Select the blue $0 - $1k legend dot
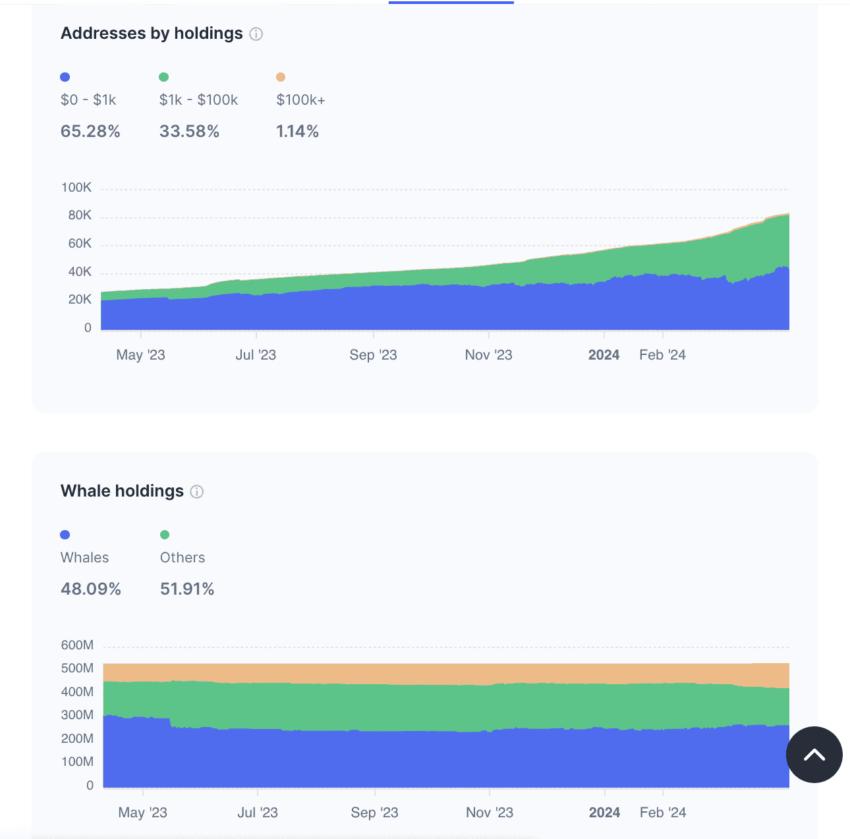Screen dimensions: 850x839 pos(63,74)
